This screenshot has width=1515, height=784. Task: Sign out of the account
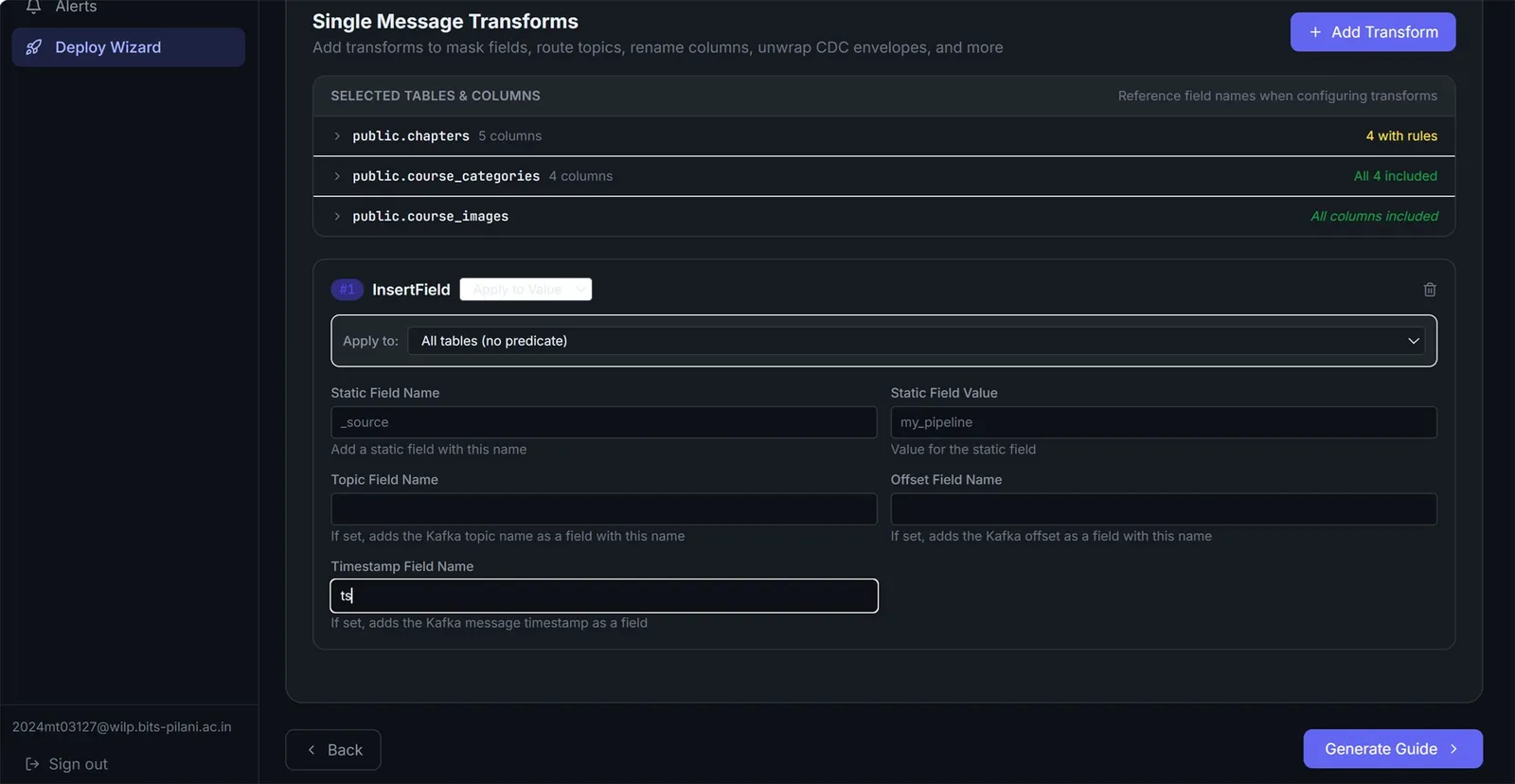point(66,764)
